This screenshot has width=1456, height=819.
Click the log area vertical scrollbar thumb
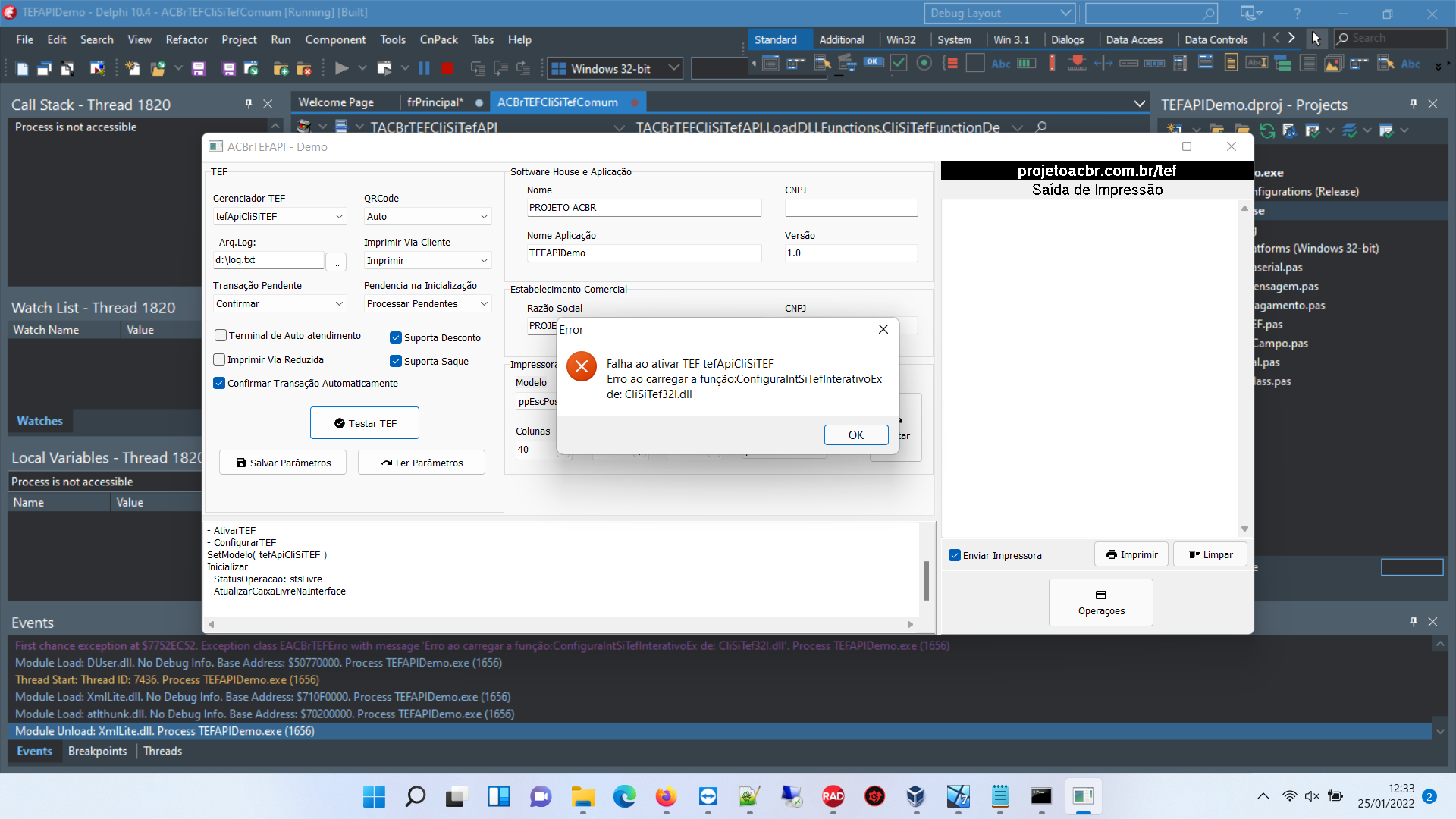coord(927,580)
